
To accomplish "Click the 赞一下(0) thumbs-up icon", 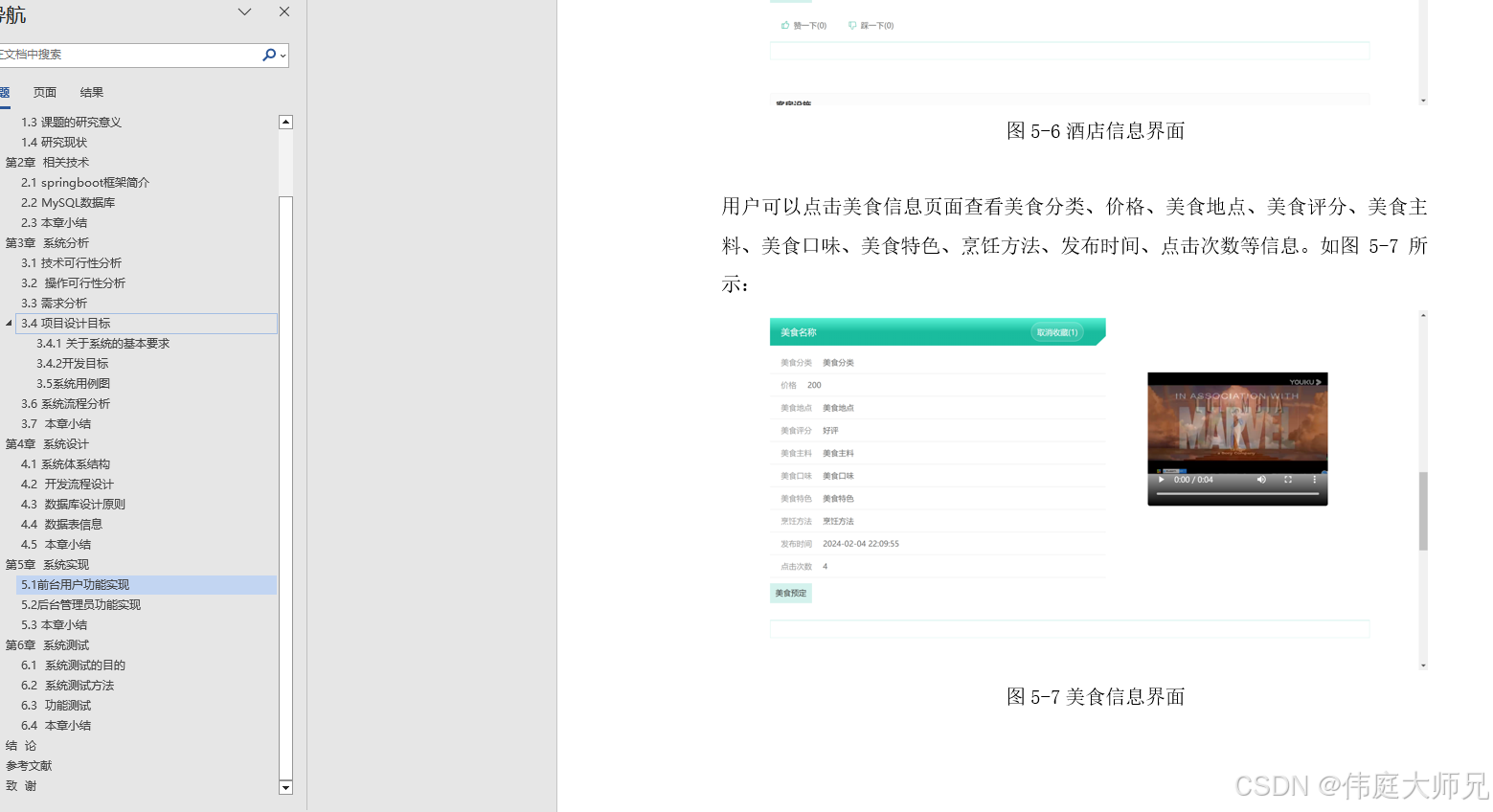I will 785,25.
